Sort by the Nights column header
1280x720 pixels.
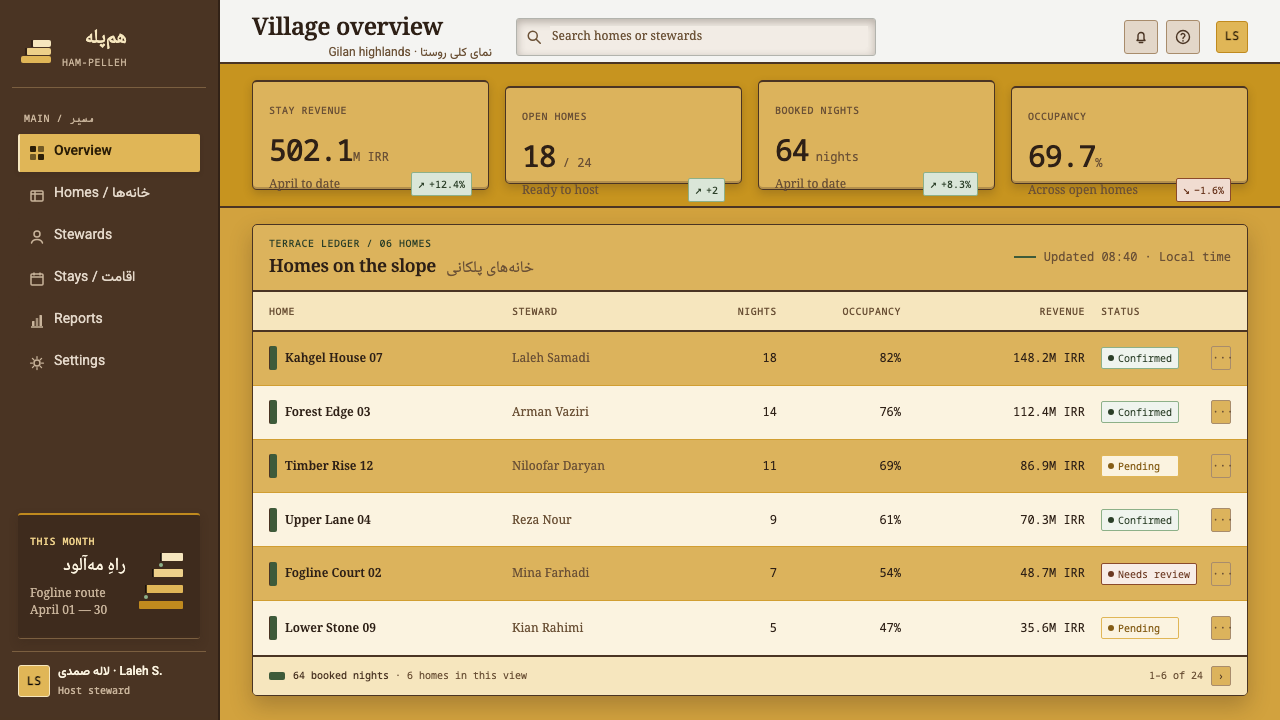point(757,312)
